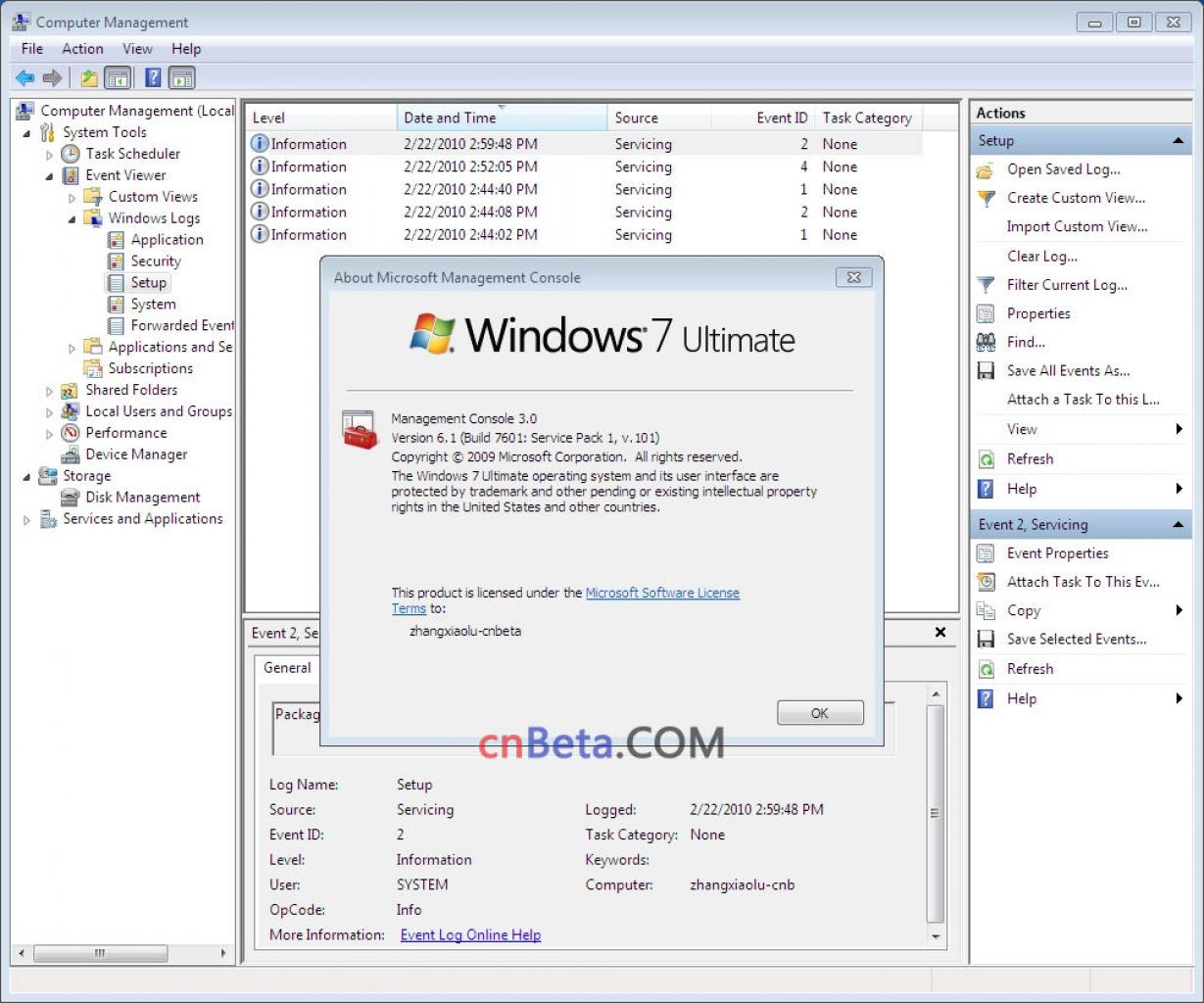Click Import Custom View action

click(x=1077, y=227)
